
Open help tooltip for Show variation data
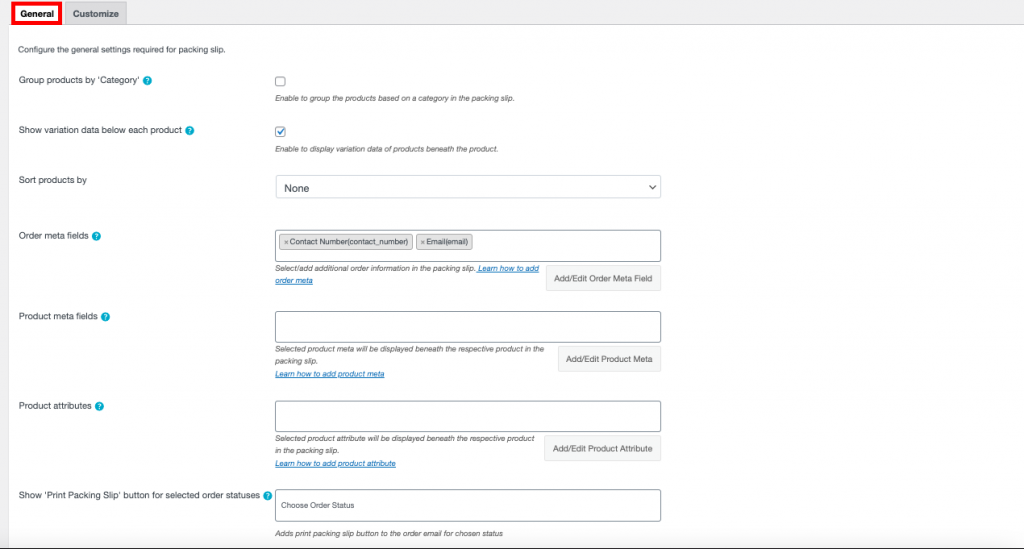[189, 131]
